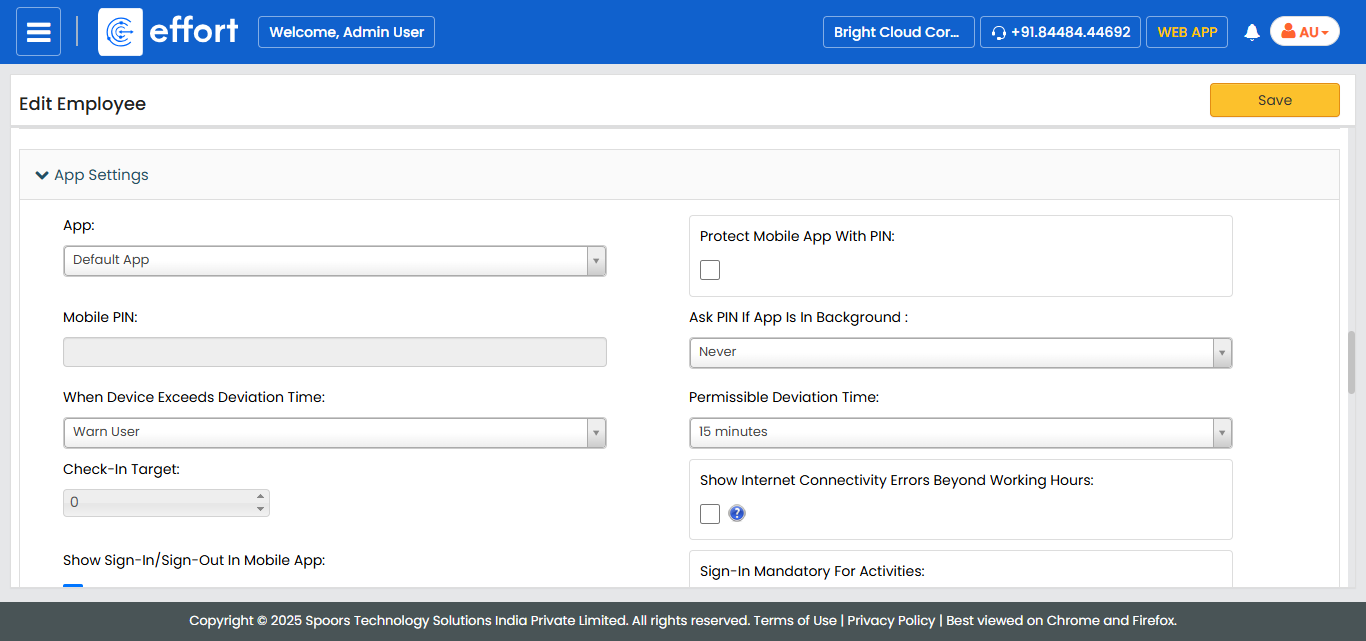
Task: Open the hamburger navigation menu
Action: (38, 32)
